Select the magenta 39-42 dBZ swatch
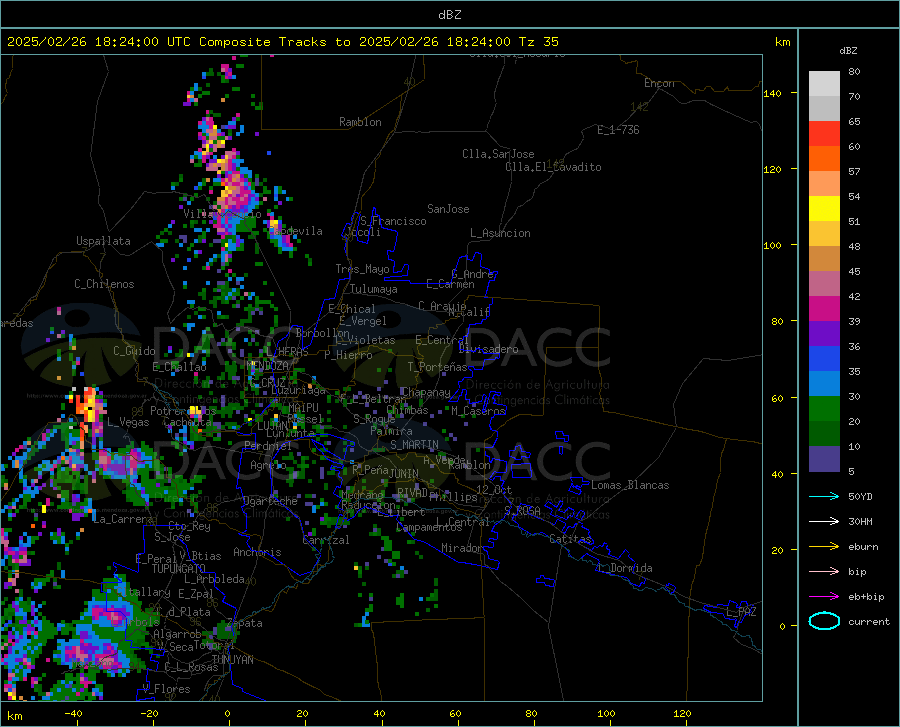900x727 pixels. 824,308
